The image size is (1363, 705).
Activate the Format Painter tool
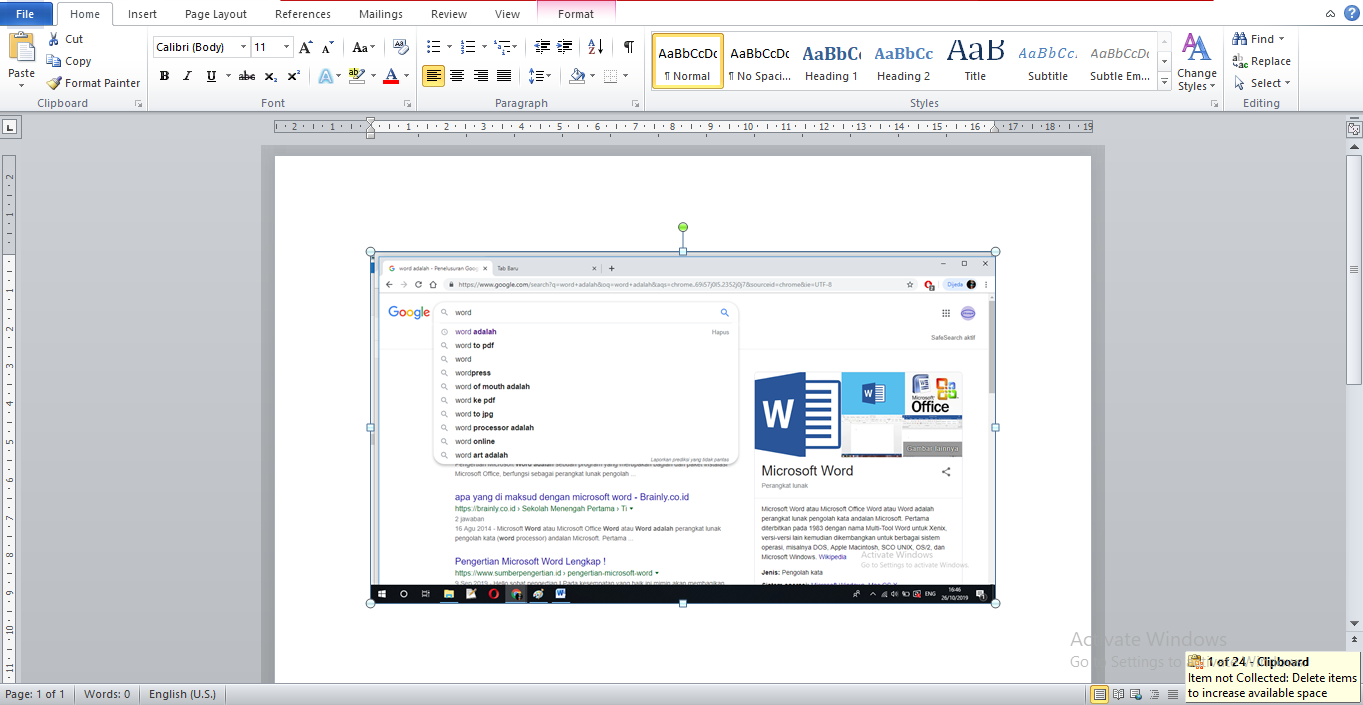point(94,83)
